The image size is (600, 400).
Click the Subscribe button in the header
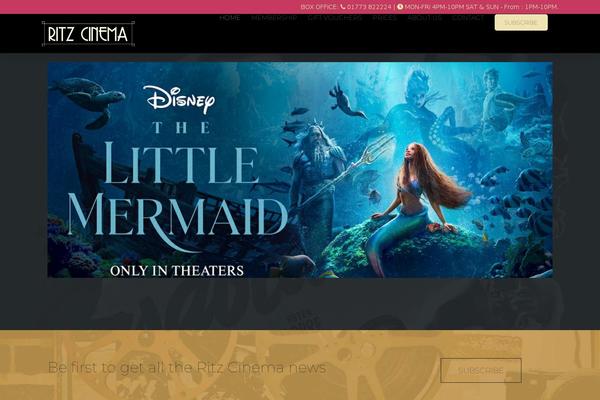521,23
